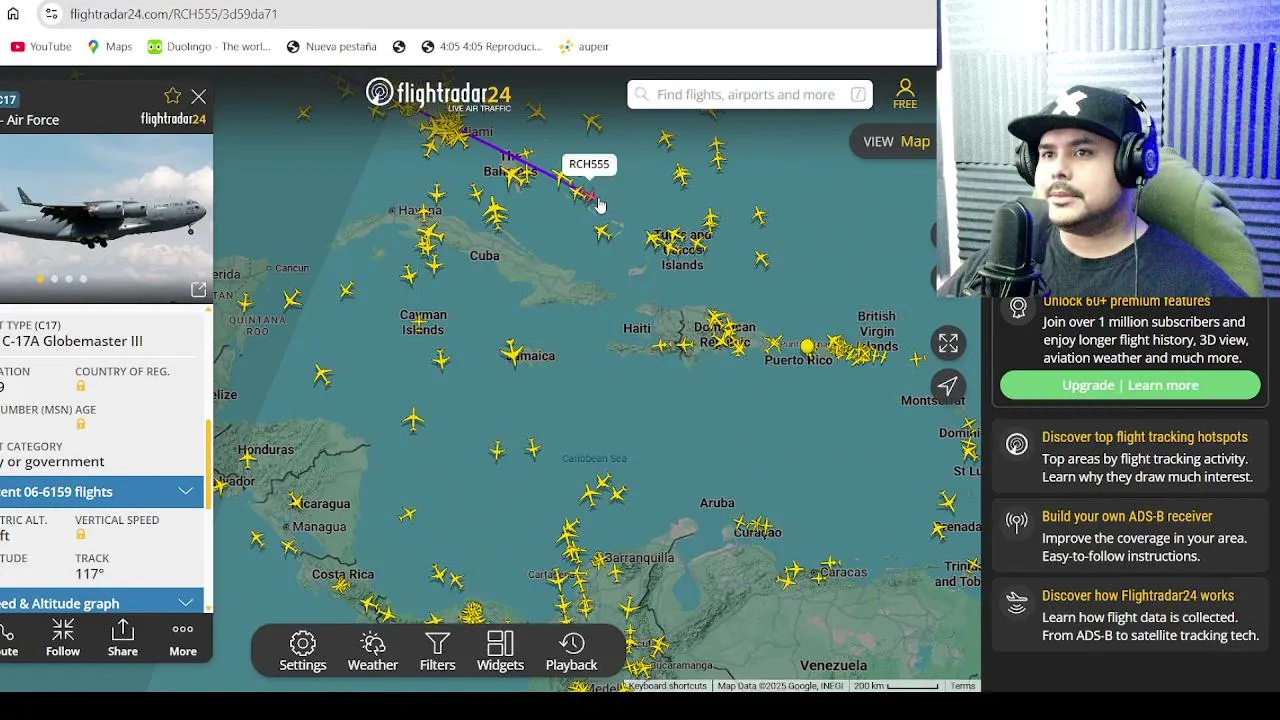Click the C-17A Globemaster III aircraft type text

(72, 341)
